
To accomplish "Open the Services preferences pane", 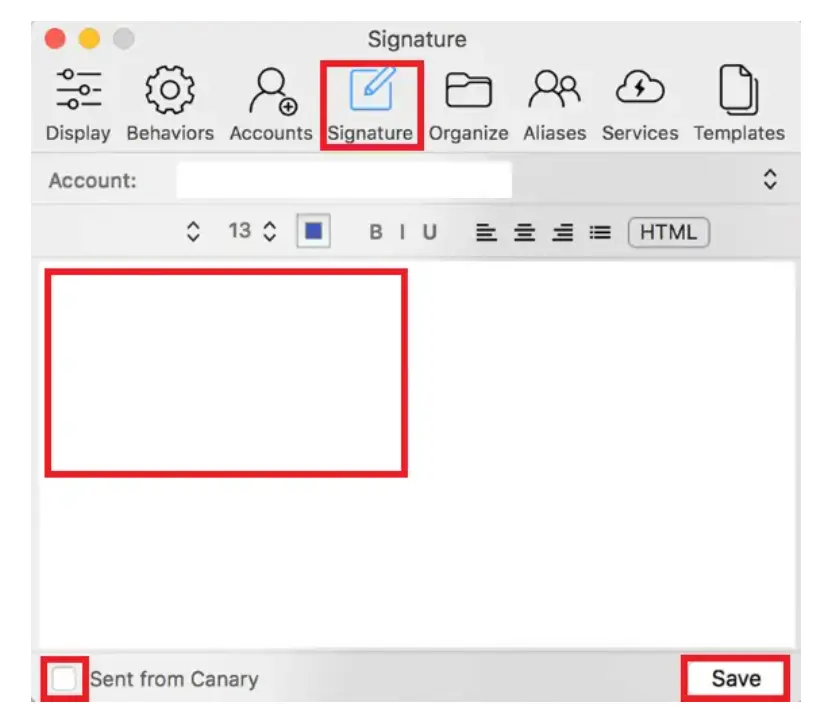I will 640,105.
